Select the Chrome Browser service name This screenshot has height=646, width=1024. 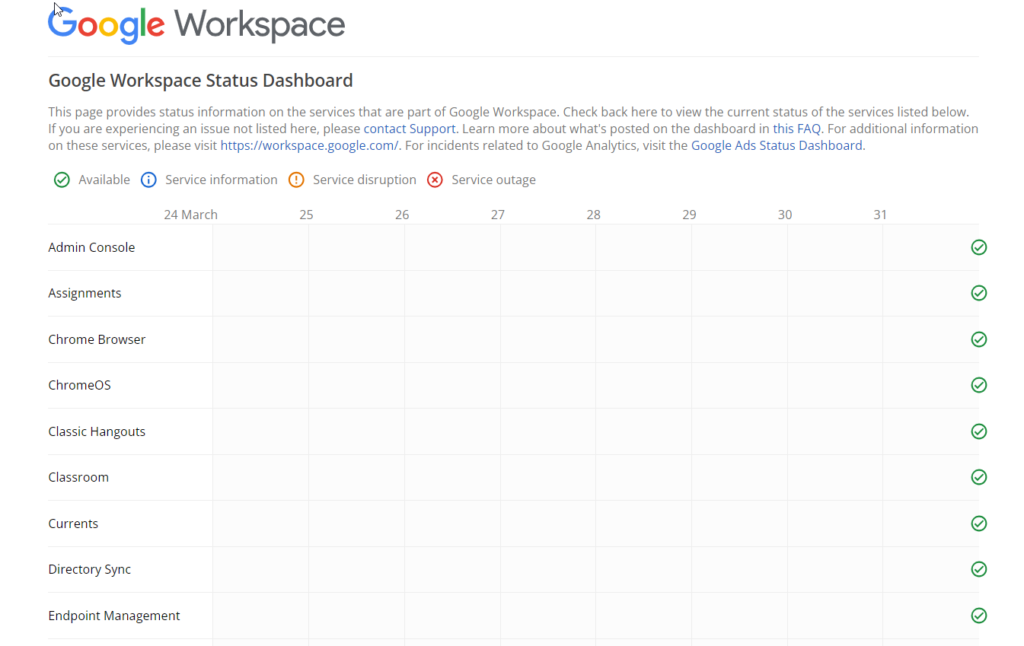pyautogui.click(x=97, y=340)
